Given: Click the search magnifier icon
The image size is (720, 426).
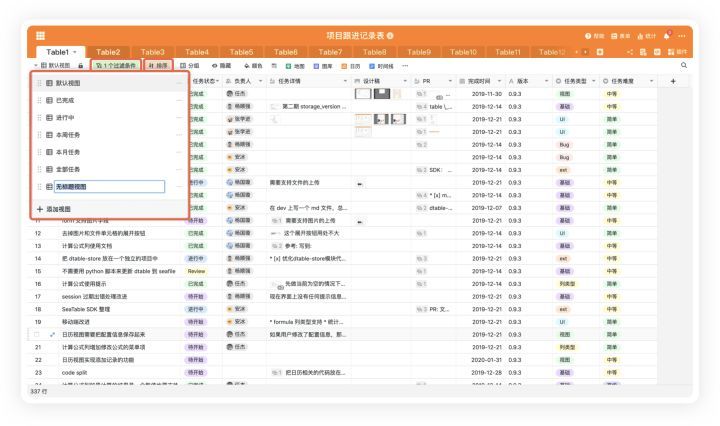Looking at the screenshot, I should pos(684,66).
